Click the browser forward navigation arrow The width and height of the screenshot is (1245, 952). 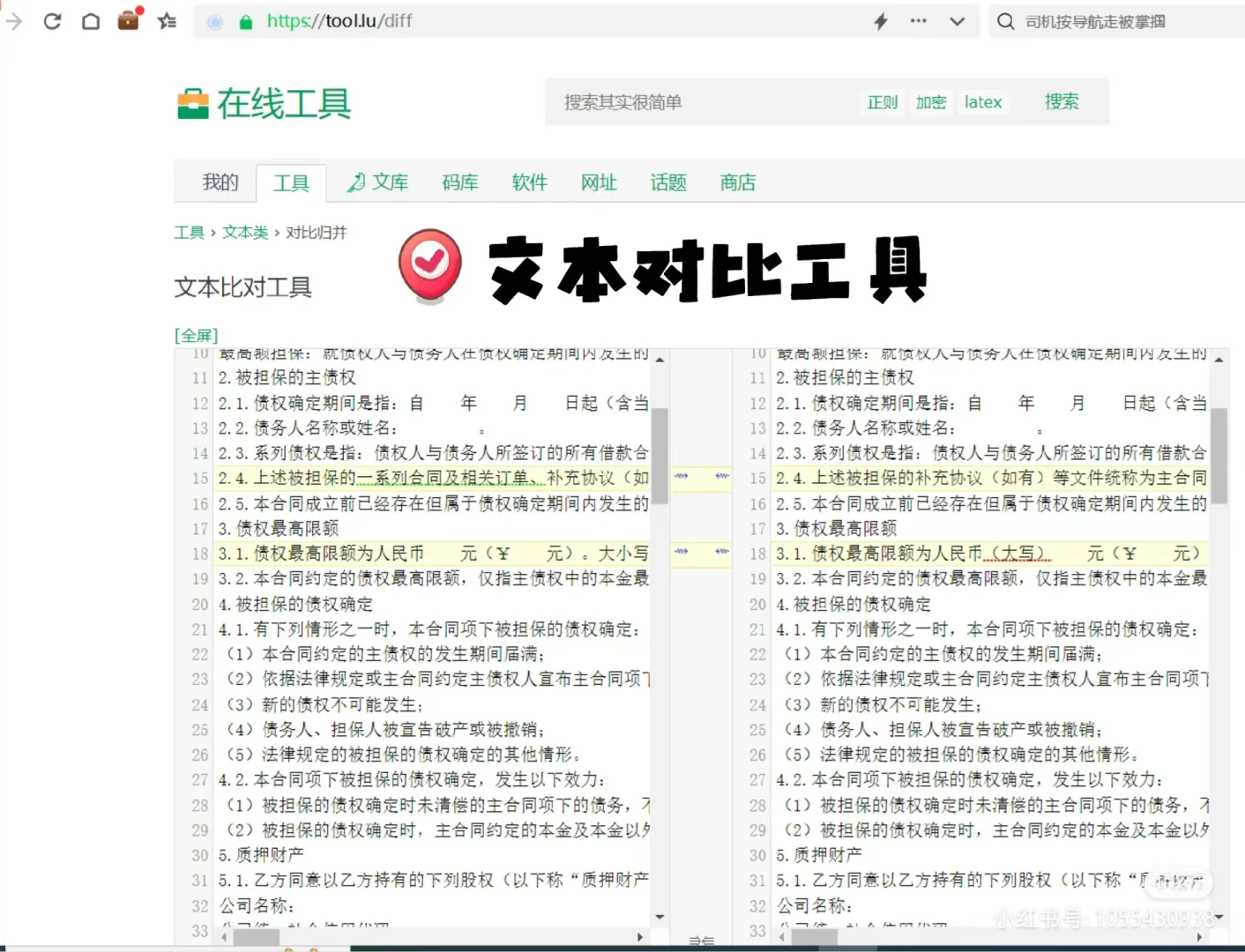point(13,21)
